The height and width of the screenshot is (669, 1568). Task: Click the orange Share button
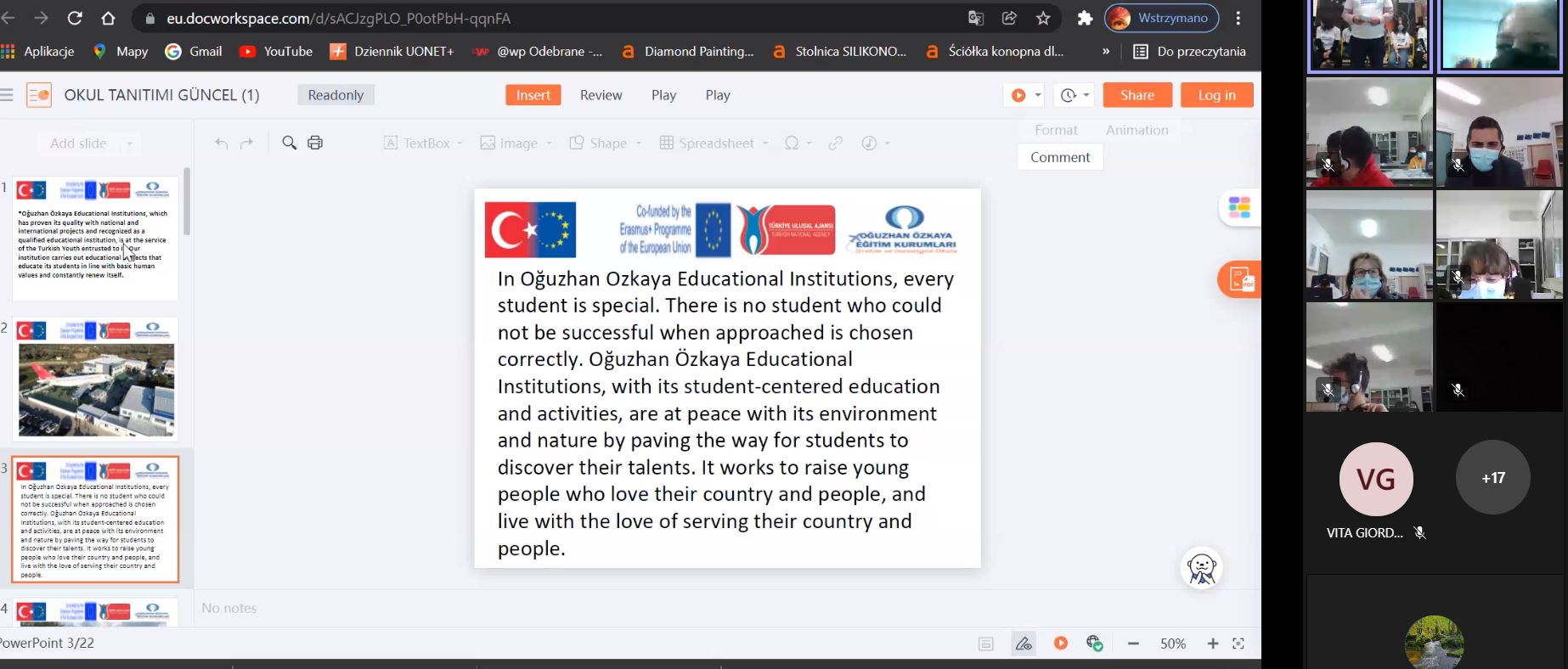coord(1137,95)
